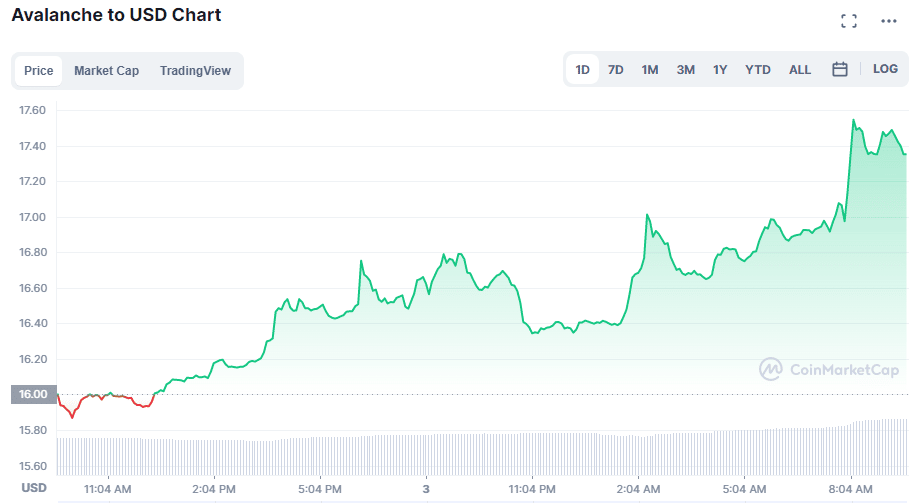Click the 2:04 AM time axis label

pyautogui.click(x=638, y=489)
